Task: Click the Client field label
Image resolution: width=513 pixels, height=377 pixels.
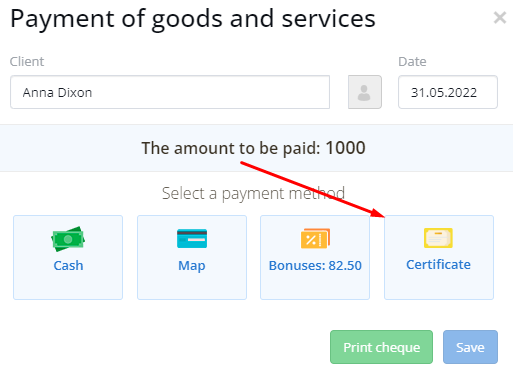Action: 27,61
